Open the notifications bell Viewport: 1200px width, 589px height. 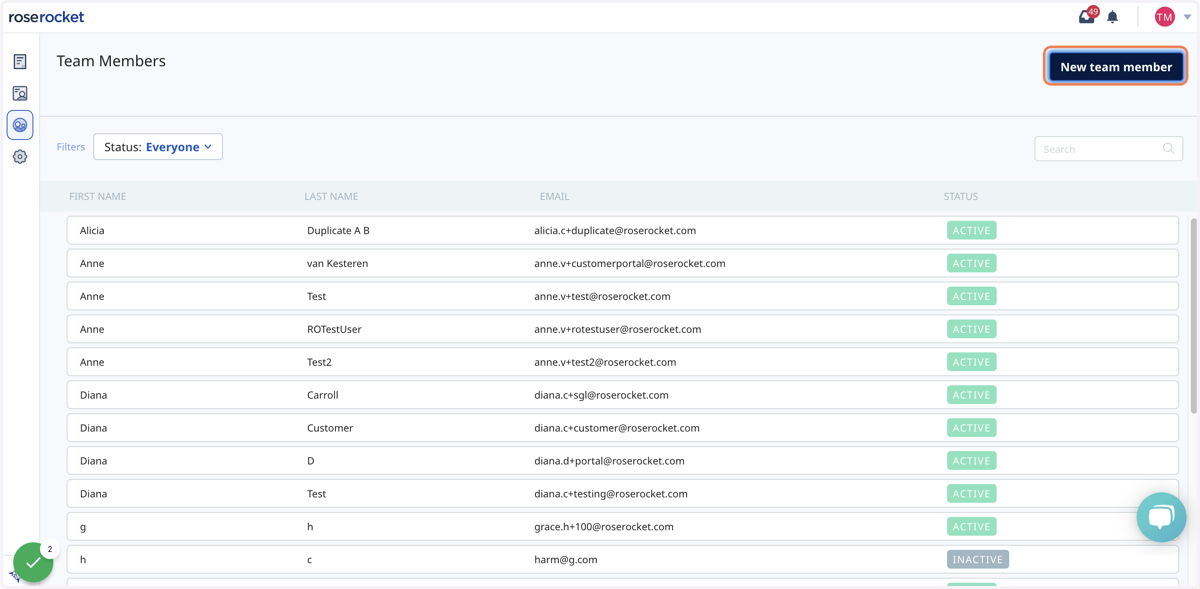(1113, 17)
